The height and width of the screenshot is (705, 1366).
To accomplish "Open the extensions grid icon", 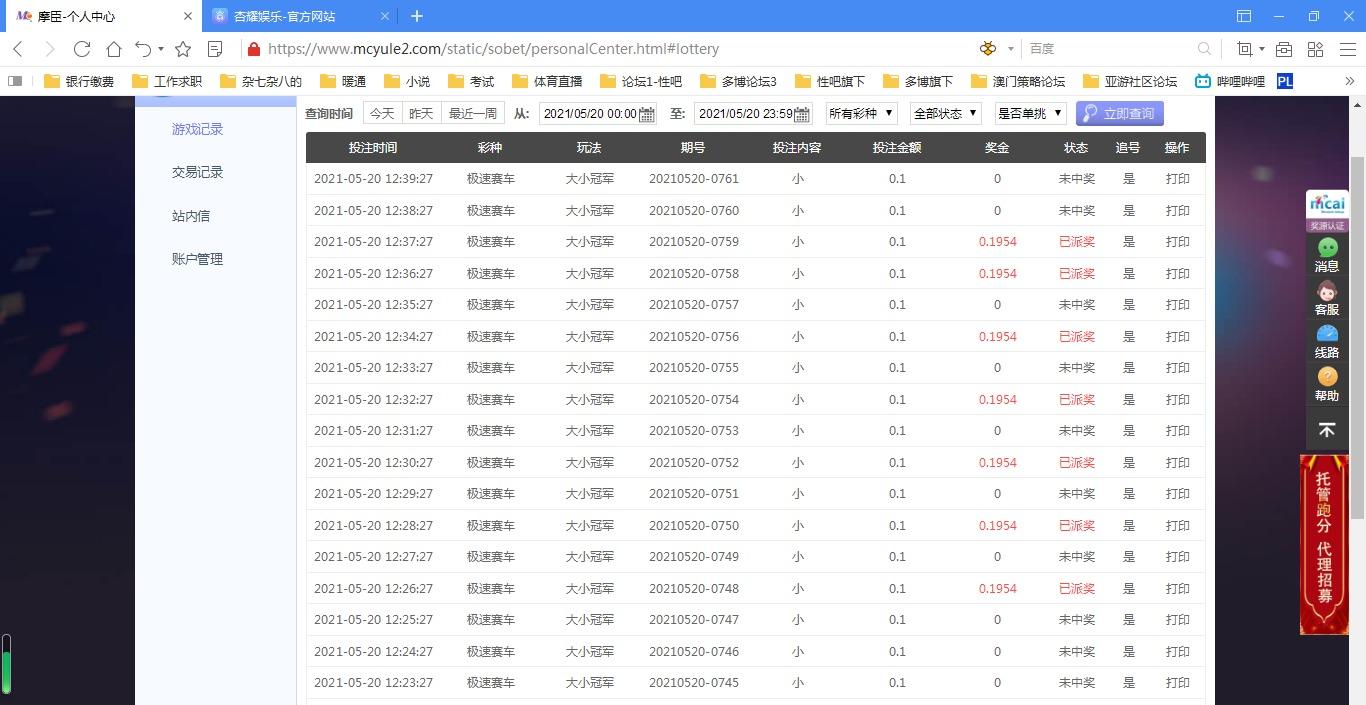I will click(x=1315, y=49).
